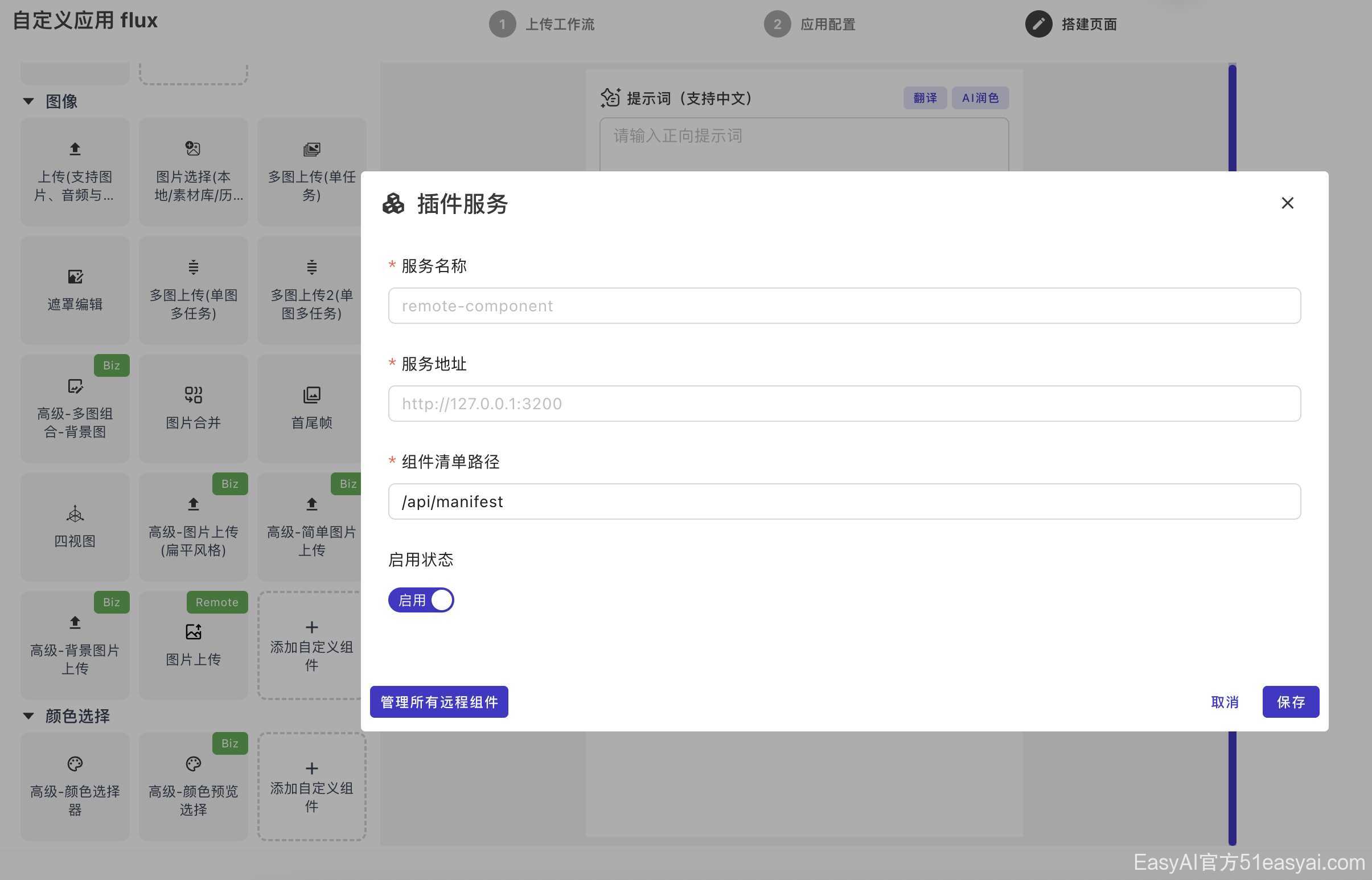This screenshot has width=1372, height=880.
Task: Choose the 高级-多图组合-背景图 component icon
Action: point(75,386)
